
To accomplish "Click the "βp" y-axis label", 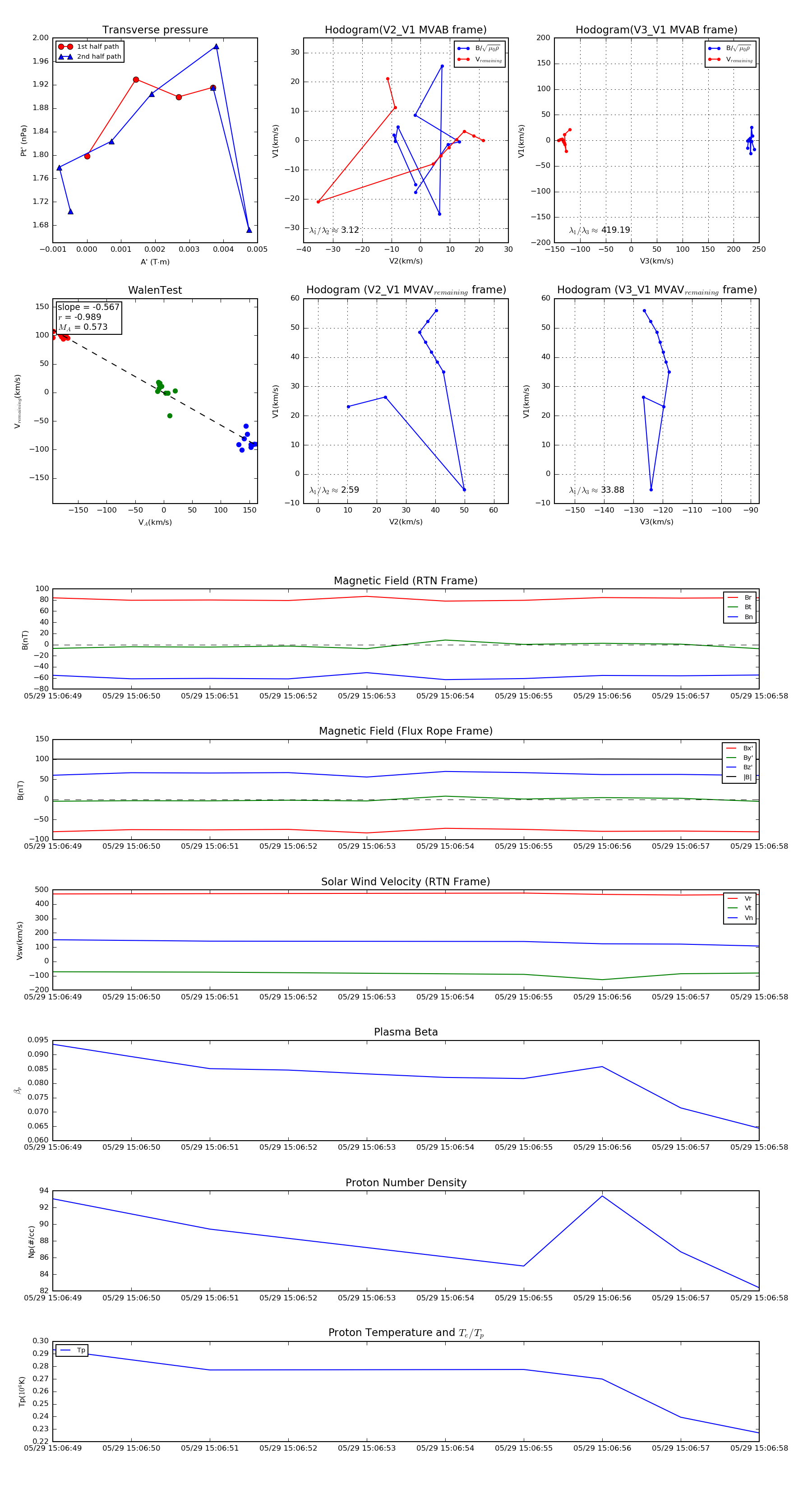I will [18, 1090].
